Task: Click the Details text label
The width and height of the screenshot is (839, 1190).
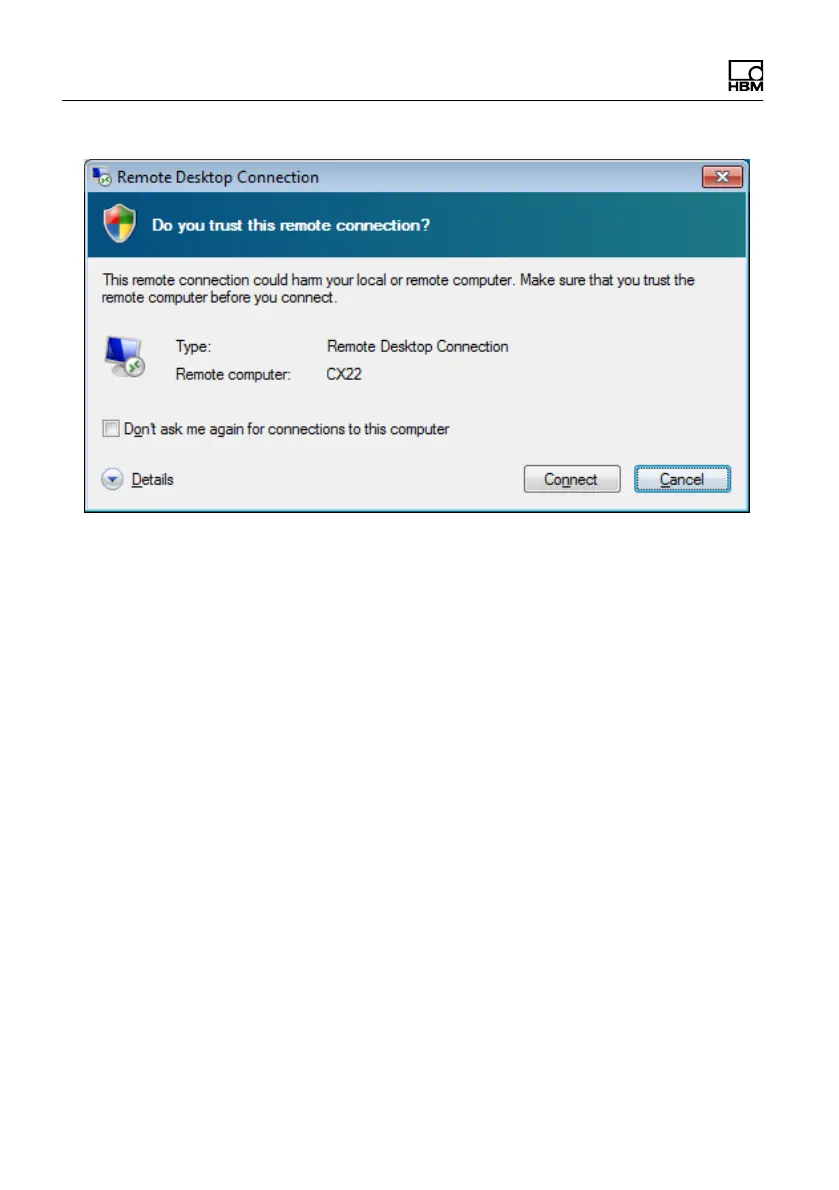Action: [x=152, y=480]
